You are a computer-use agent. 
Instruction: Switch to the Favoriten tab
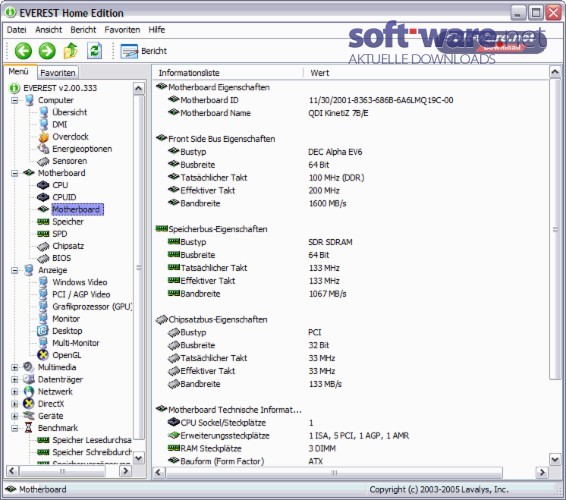coord(58,73)
